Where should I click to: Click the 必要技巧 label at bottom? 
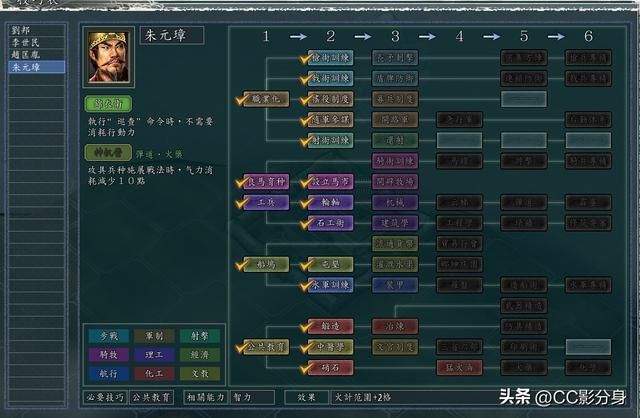(x=105, y=397)
